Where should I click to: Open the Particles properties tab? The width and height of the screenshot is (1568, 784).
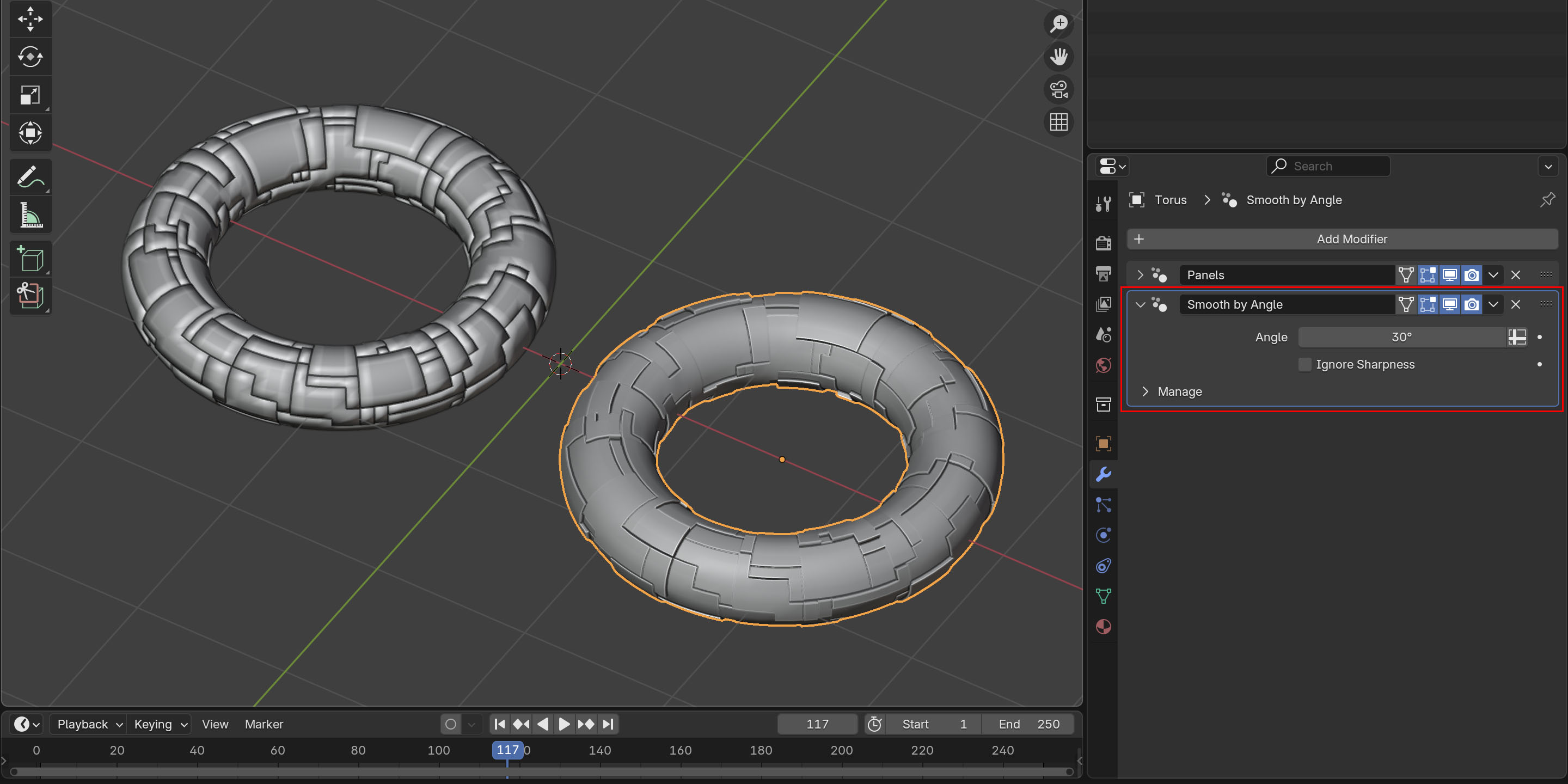point(1103,505)
